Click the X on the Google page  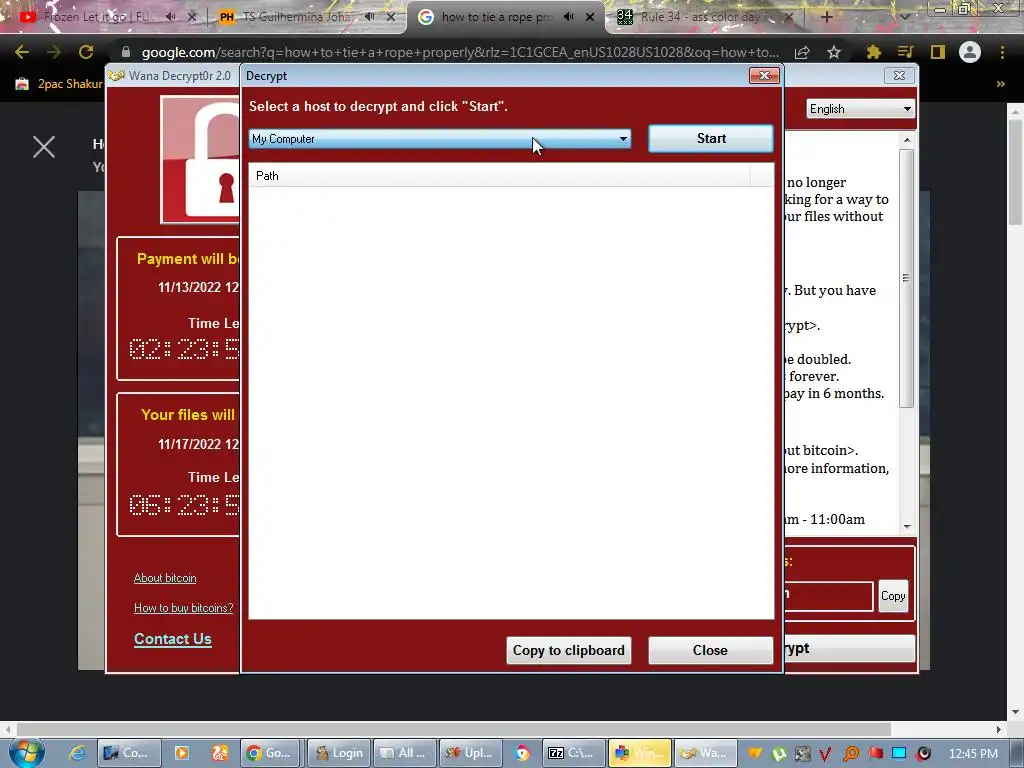[x=44, y=147]
